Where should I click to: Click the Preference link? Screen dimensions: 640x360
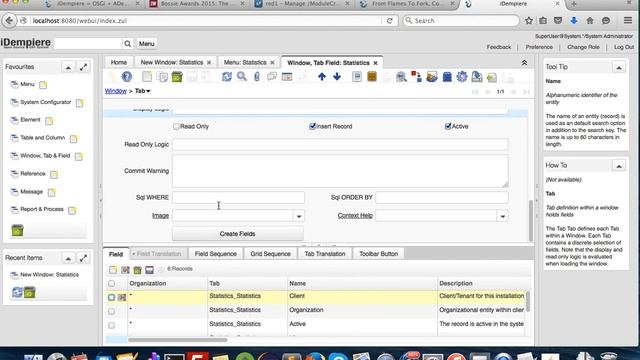coord(539,47)
